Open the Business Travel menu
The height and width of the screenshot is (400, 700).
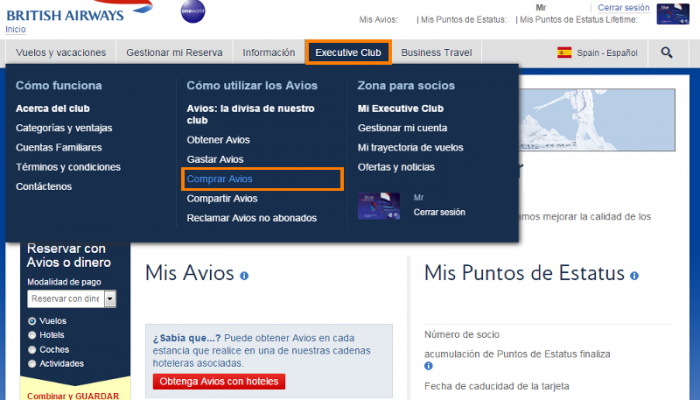point(436,53)
